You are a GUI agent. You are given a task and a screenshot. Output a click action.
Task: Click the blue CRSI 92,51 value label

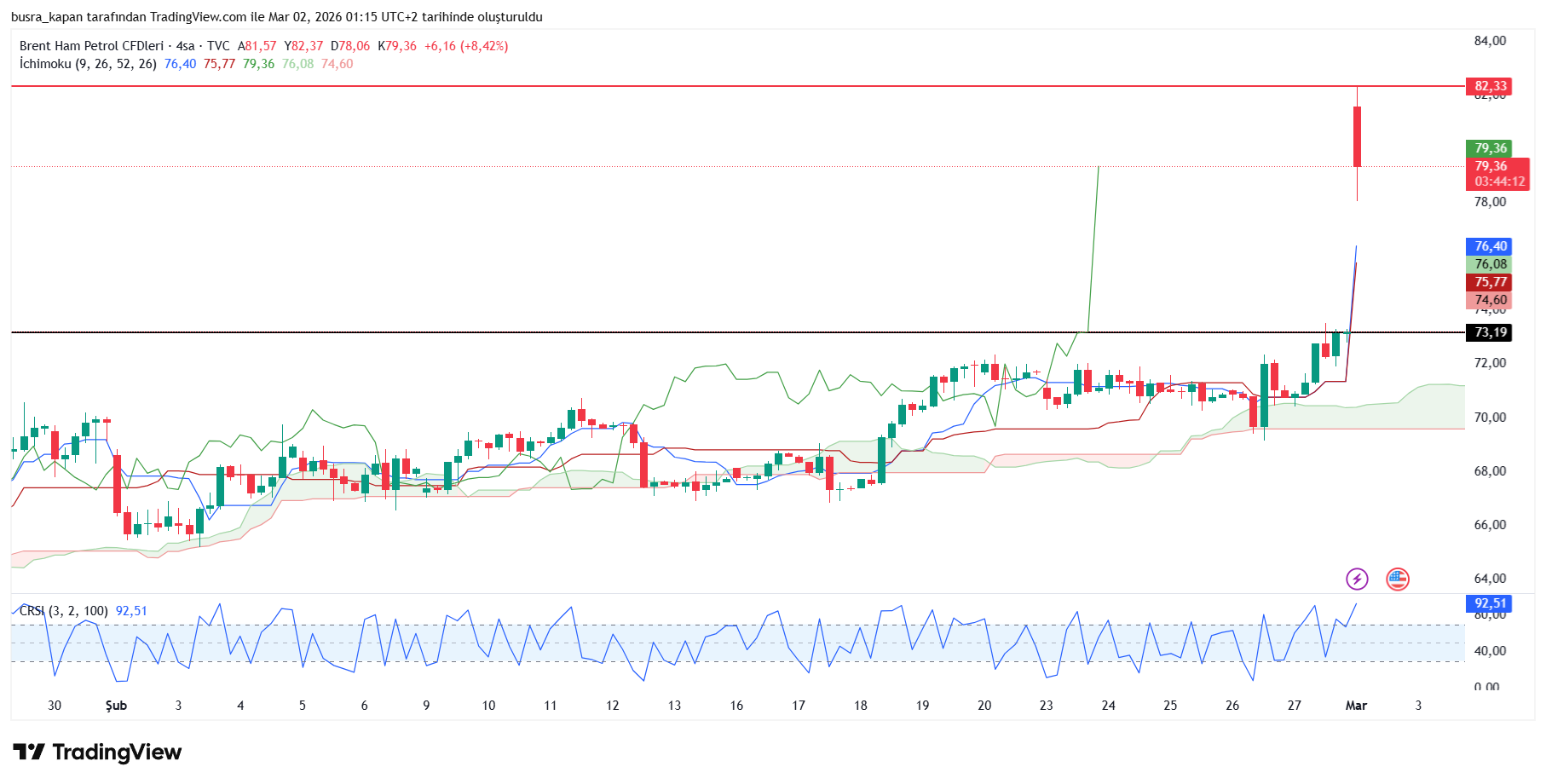coord(1490,603)
